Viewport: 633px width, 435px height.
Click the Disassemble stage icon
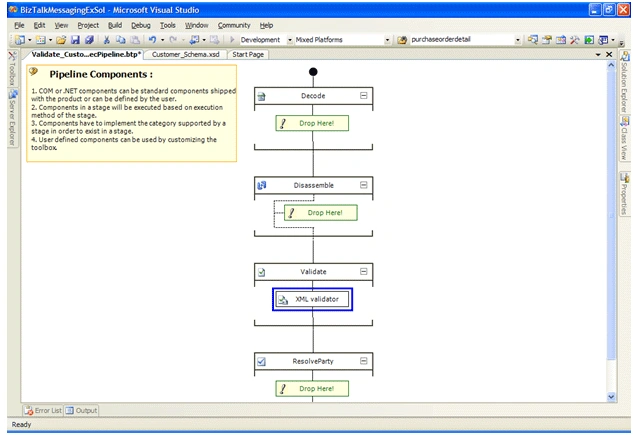(x=262, y=185)
